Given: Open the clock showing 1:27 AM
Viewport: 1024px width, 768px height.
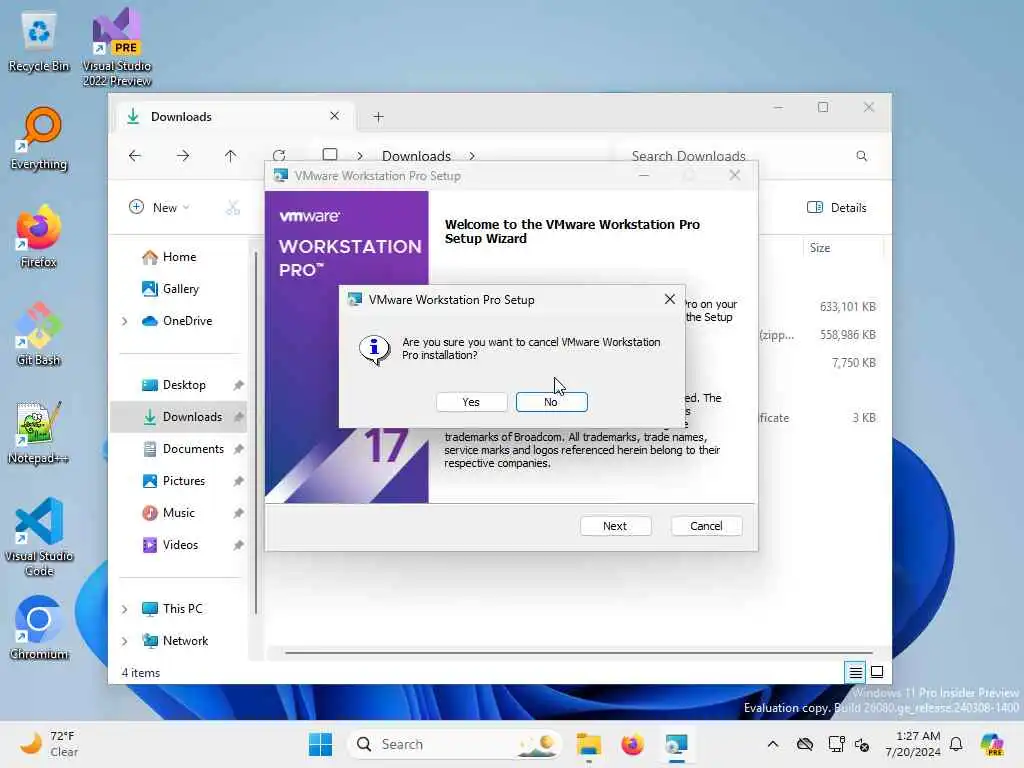Looking at the screenshot, I should point(913,744).
